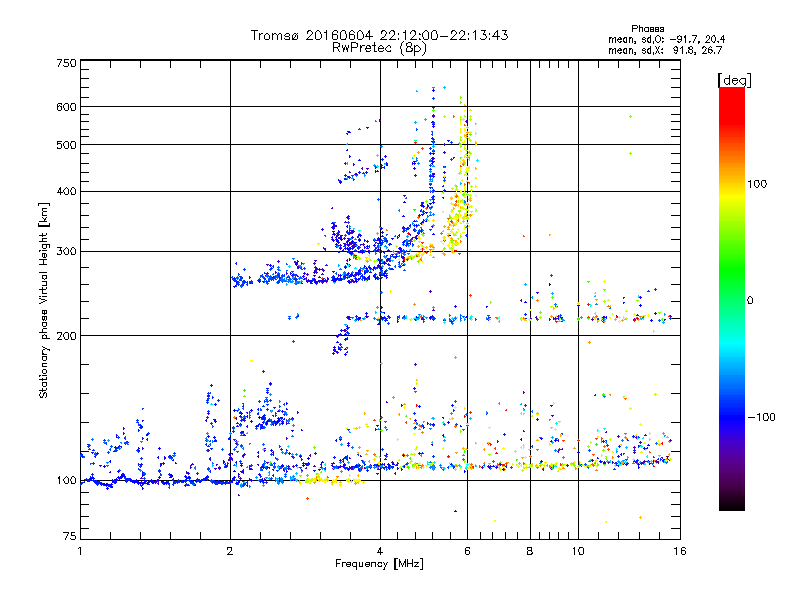Click the x-axis label "Frequency [MHz]"
The height and width of the screenshot is (600, 800).
[x=379, y=564]
